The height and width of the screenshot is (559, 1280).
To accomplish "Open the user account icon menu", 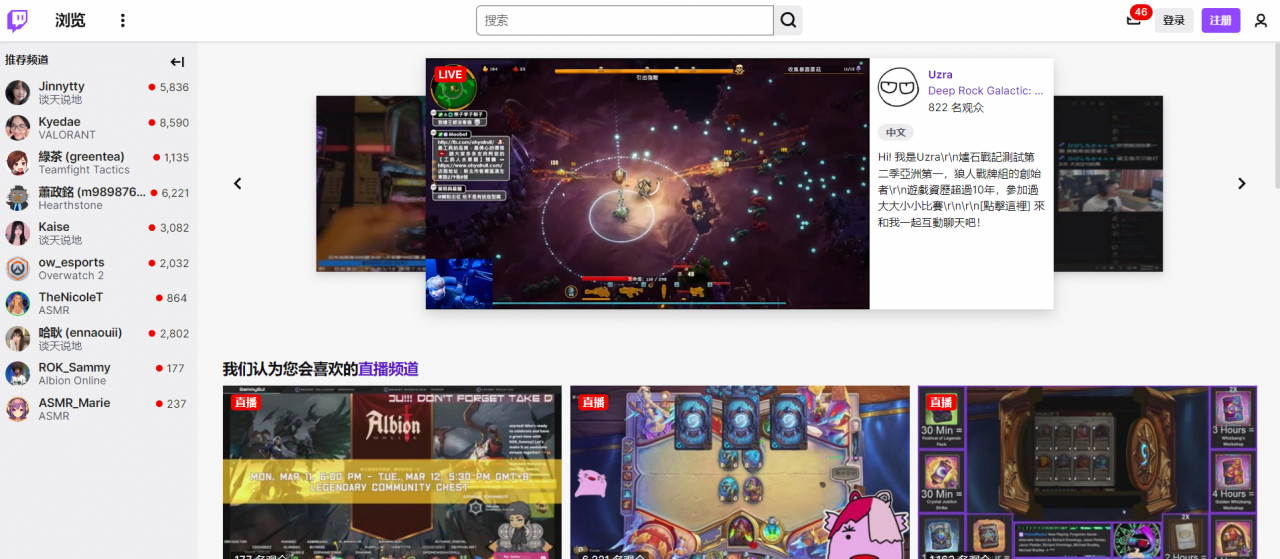I will click(1260, 20).
